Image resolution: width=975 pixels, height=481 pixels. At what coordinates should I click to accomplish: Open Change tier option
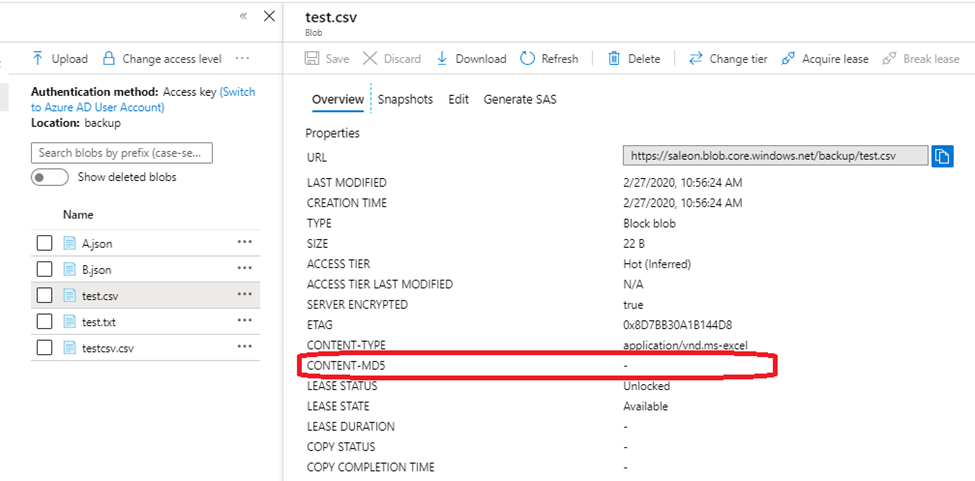click(728, 59)
